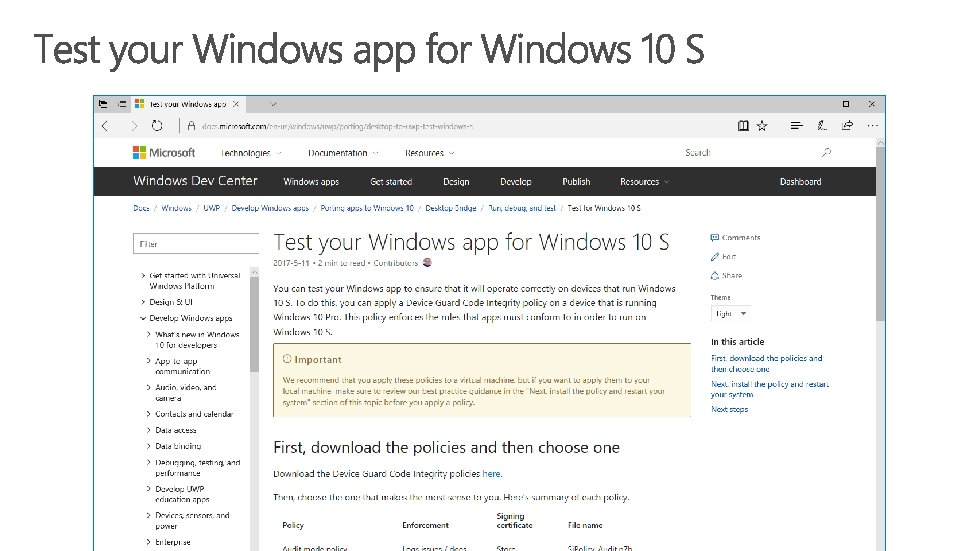Click the site lock icon in address bar
The image size is (979, 551).
191,126
